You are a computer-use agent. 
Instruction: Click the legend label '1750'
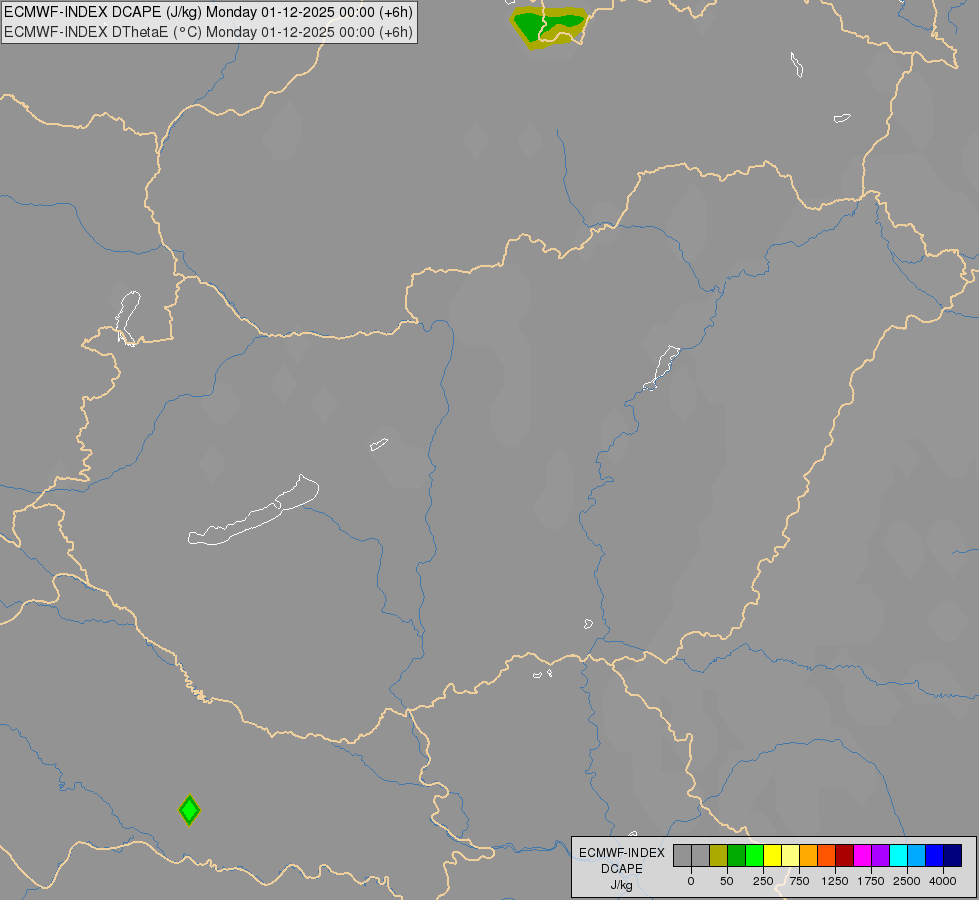tap(871, 881)
